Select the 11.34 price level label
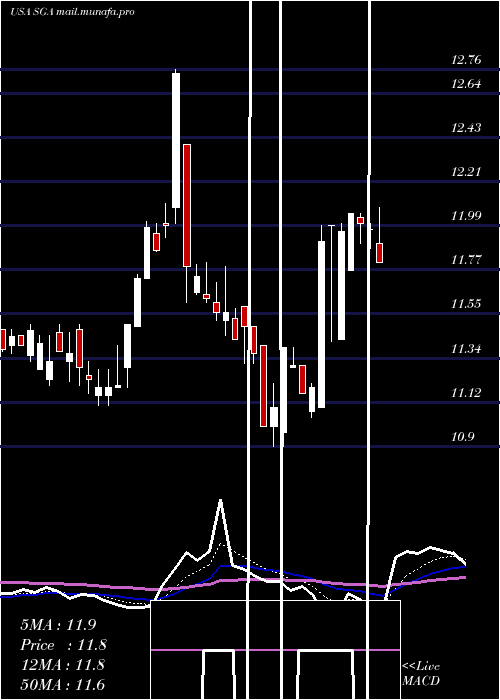The height and width of the screenshot is (700, 500). (466, 349)
